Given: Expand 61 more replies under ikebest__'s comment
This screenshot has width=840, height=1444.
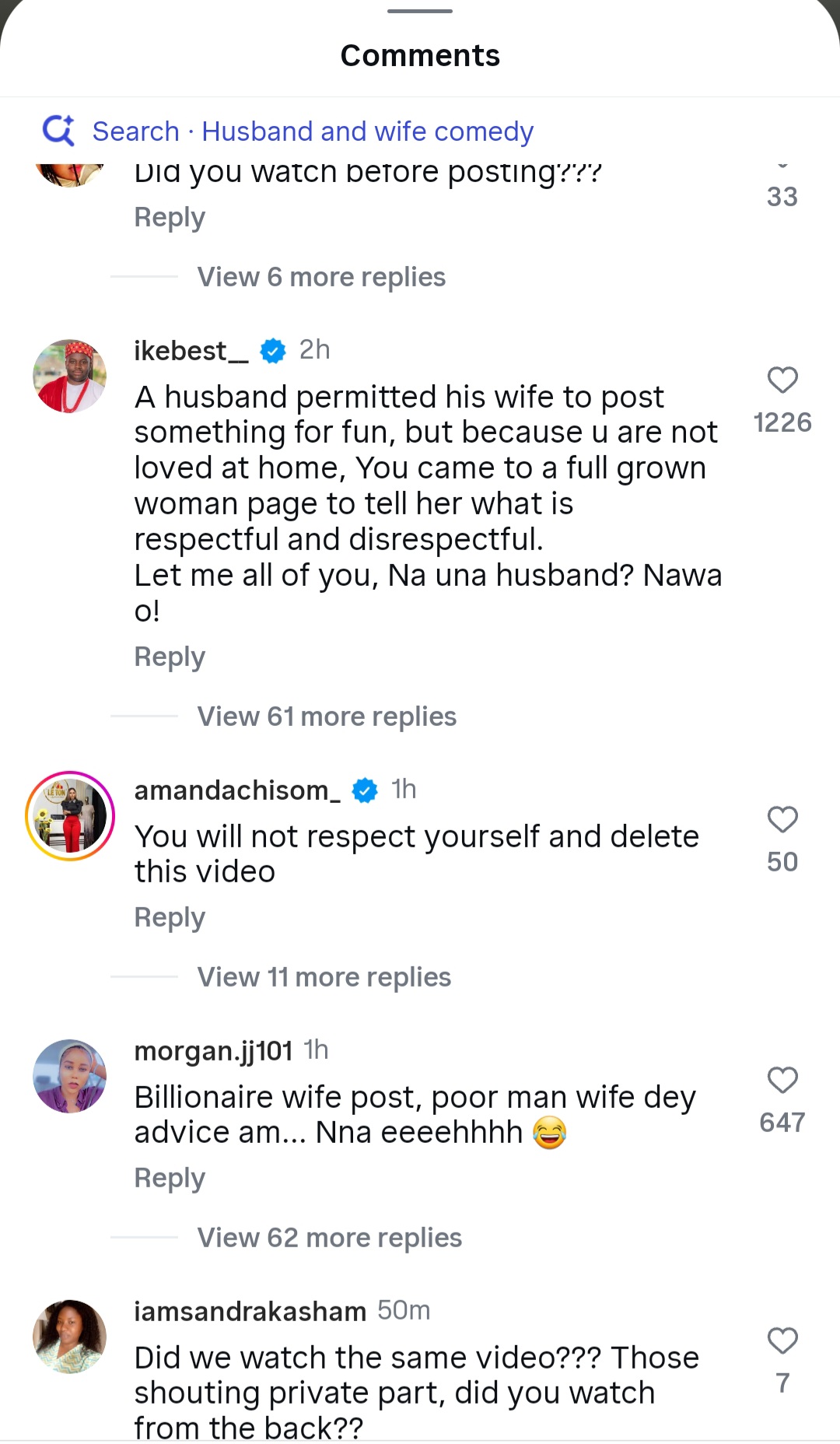Looking at the screenshot, I should point(326,716).
